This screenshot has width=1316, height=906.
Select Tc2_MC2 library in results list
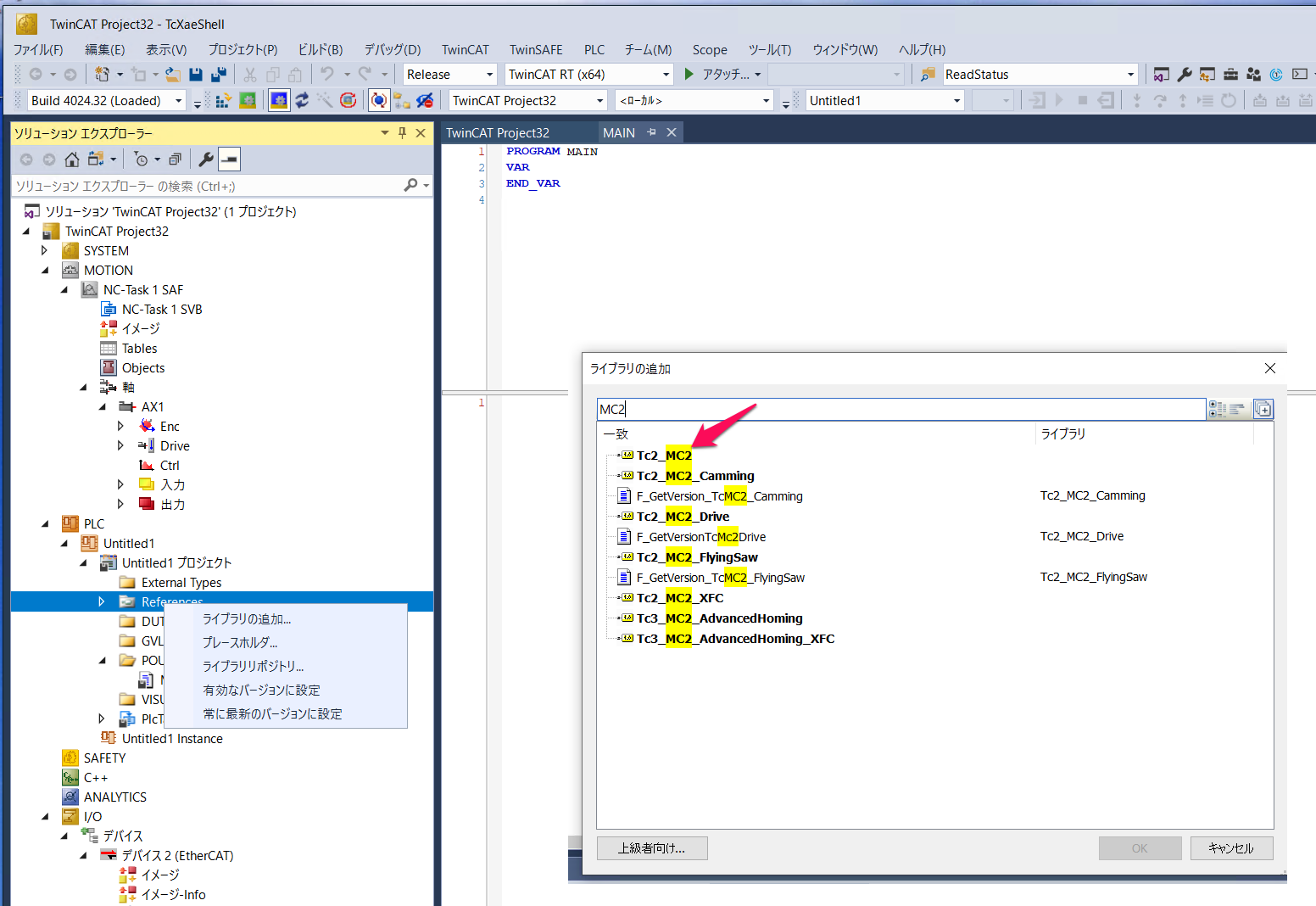click(x=664, y=456)
